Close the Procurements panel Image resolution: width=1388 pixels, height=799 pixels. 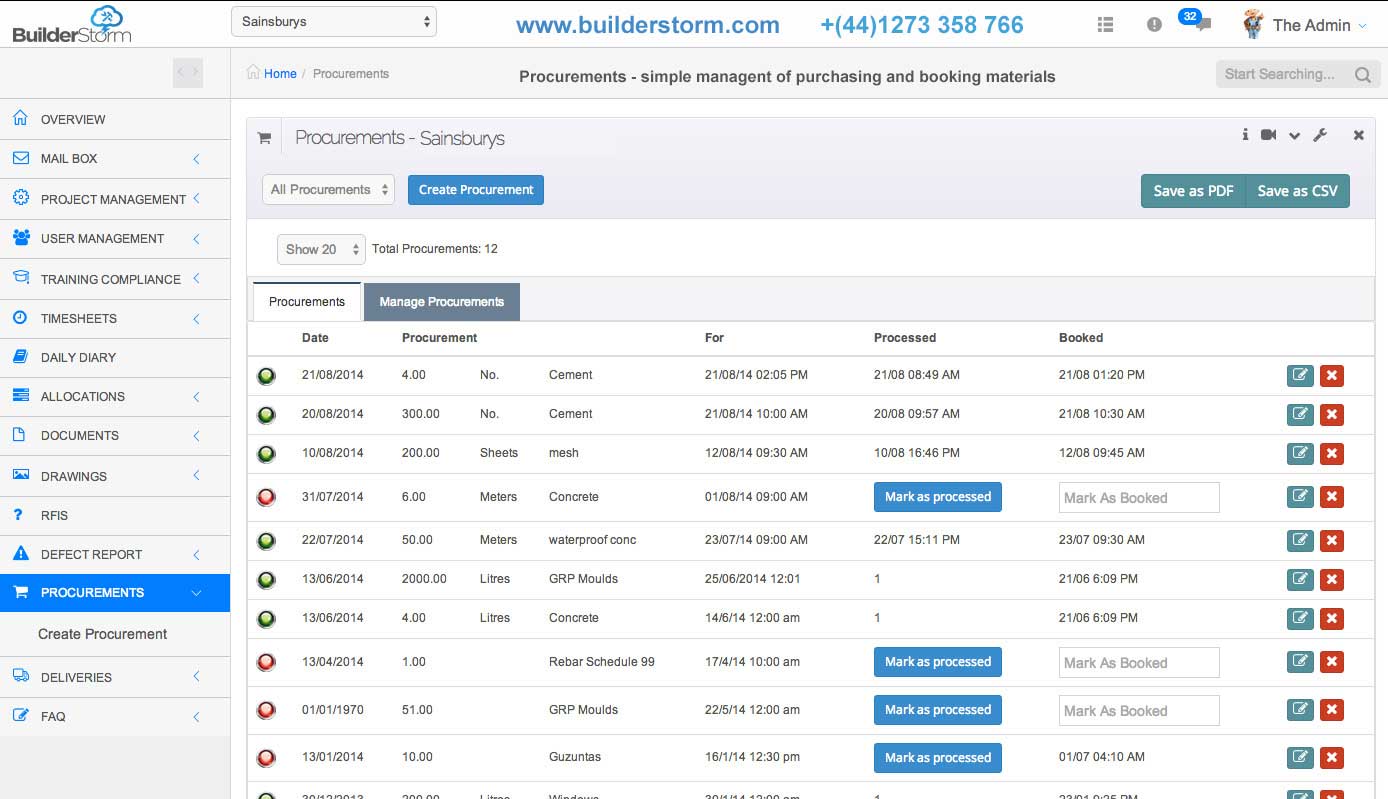click(1359, 135)
